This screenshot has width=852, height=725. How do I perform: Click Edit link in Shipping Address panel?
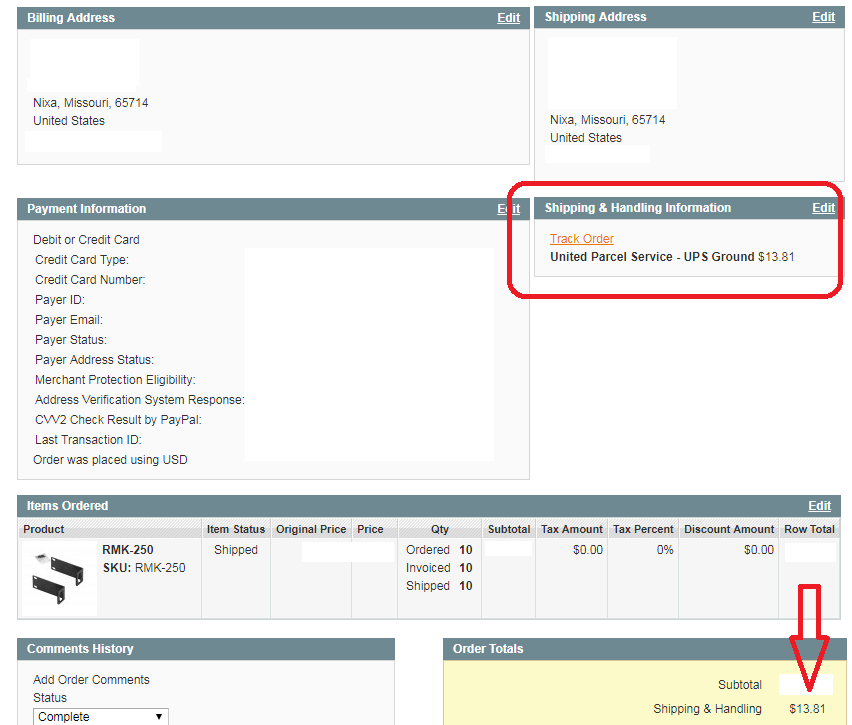coord(823,17)
